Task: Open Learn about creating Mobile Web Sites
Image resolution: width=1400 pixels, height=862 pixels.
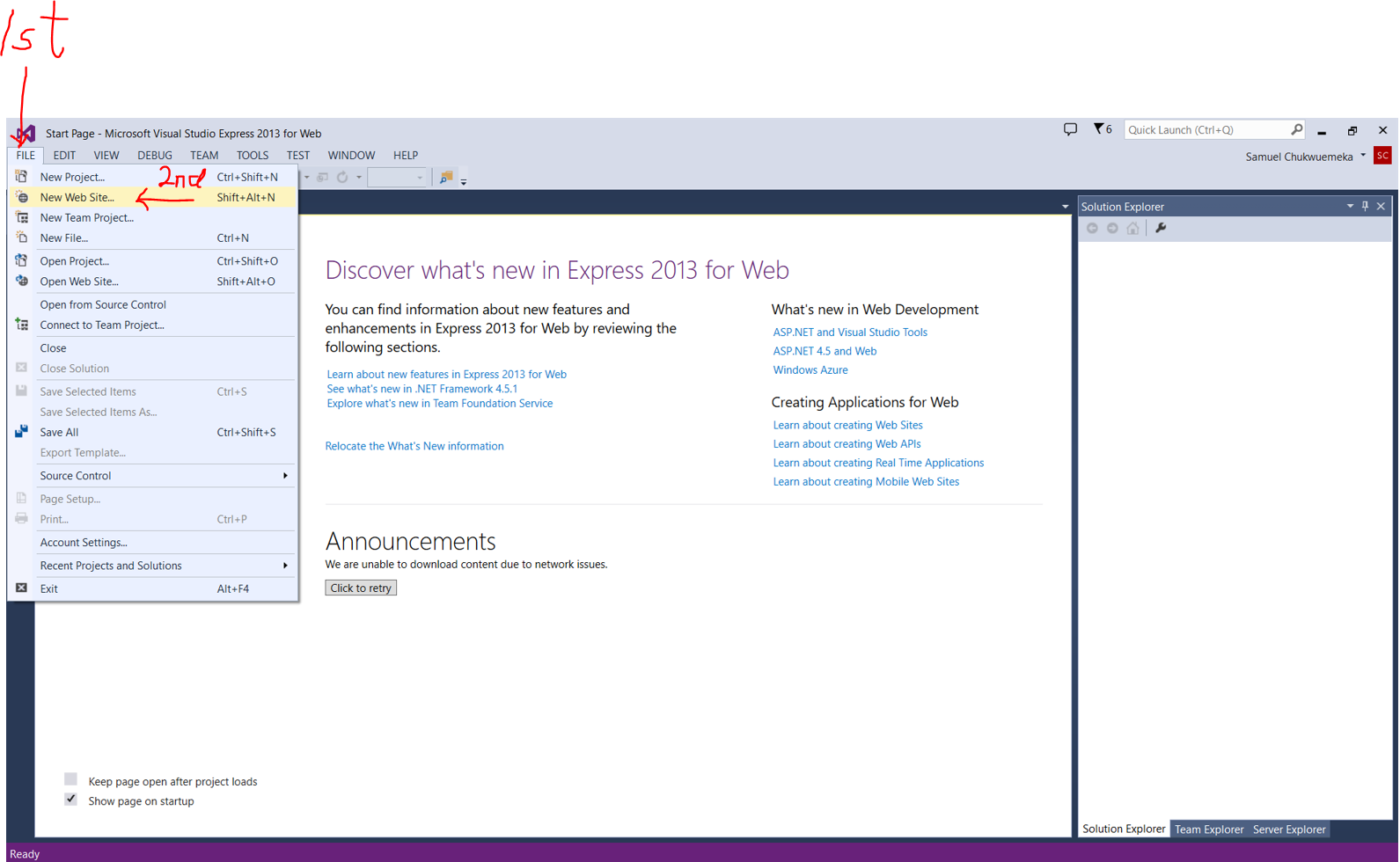Action: click(x=866, y=482)
